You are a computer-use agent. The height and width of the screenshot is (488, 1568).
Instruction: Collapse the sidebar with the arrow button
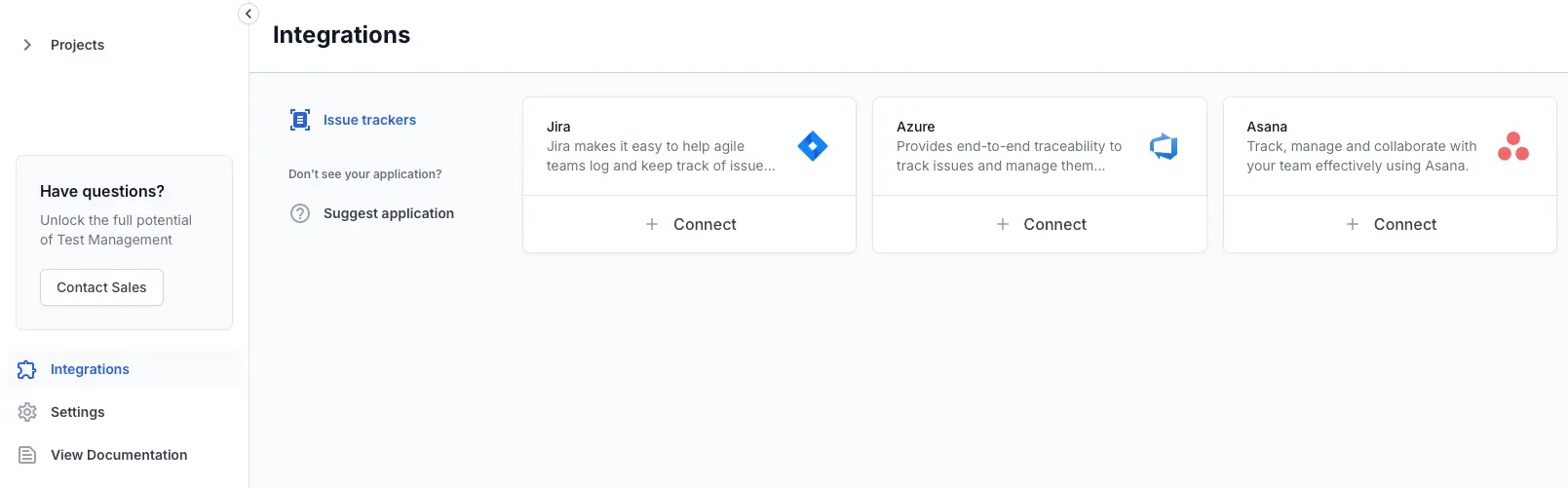(249, 14)
